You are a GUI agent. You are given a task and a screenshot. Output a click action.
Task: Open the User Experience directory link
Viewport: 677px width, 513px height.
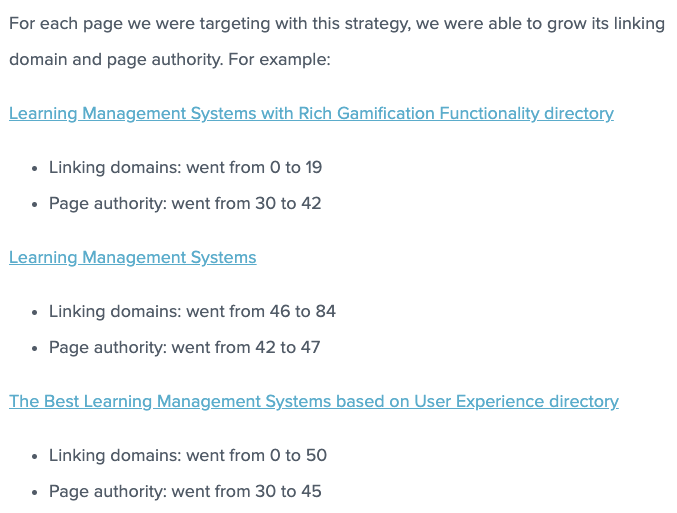(x=314, y=401)
